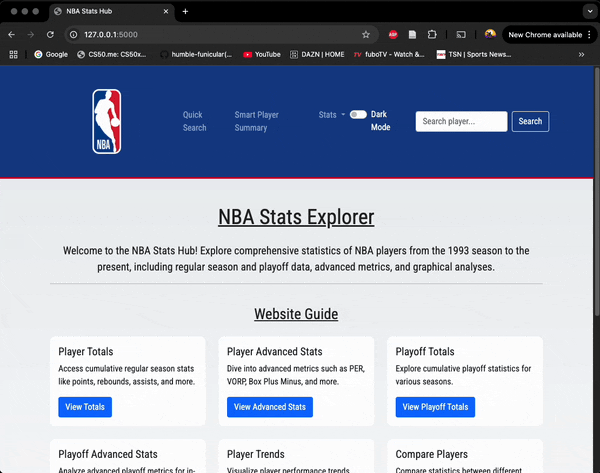Click the Player Trends card title
The image size is (600, 473).
[256, 454]
